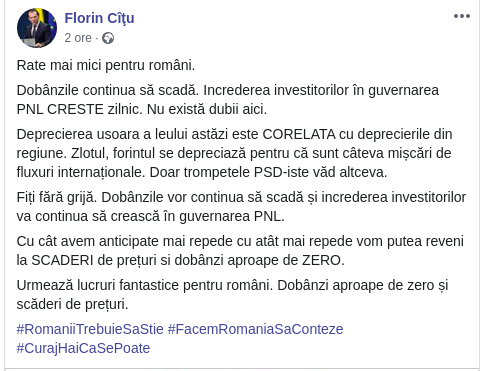Click the word SCADERI in the post
Screen dimensions: 480x371
(x=62, y=260)
